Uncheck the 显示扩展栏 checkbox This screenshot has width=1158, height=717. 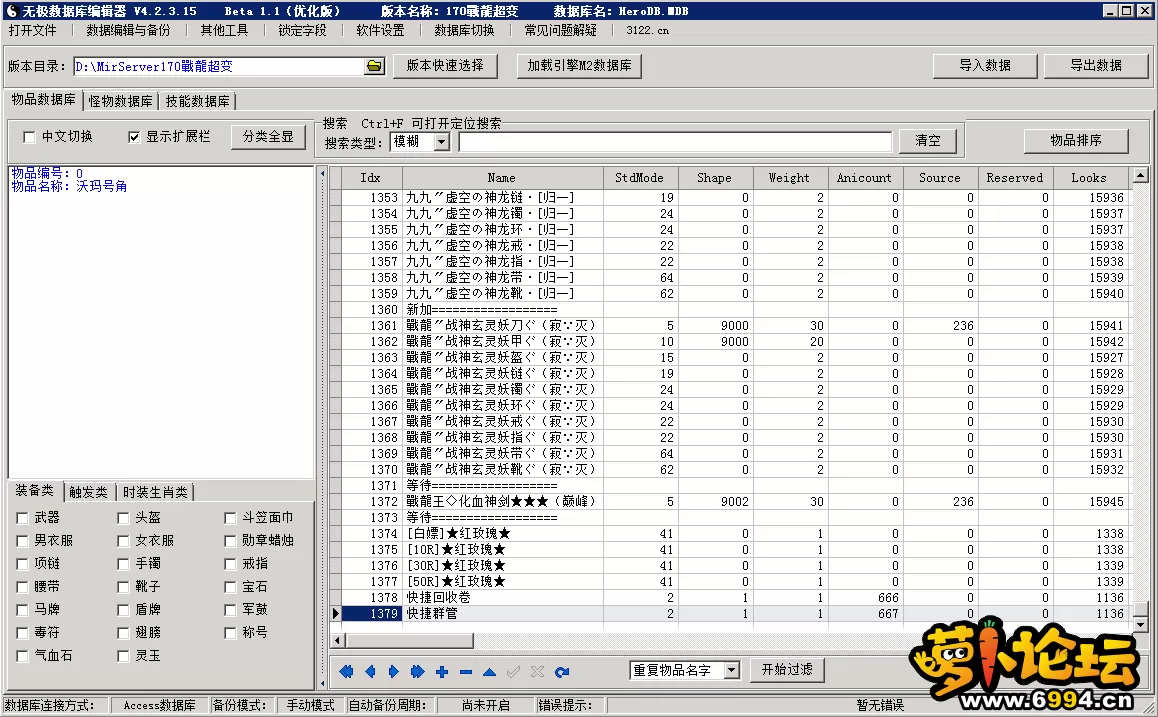coord(134,137)
